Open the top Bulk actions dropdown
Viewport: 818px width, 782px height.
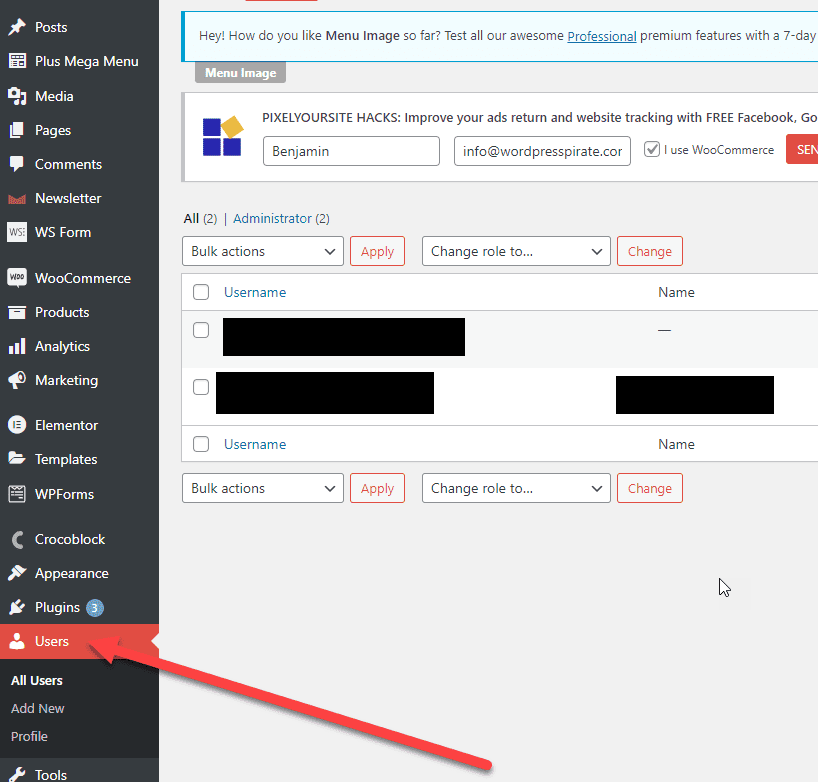pos(262,251)
